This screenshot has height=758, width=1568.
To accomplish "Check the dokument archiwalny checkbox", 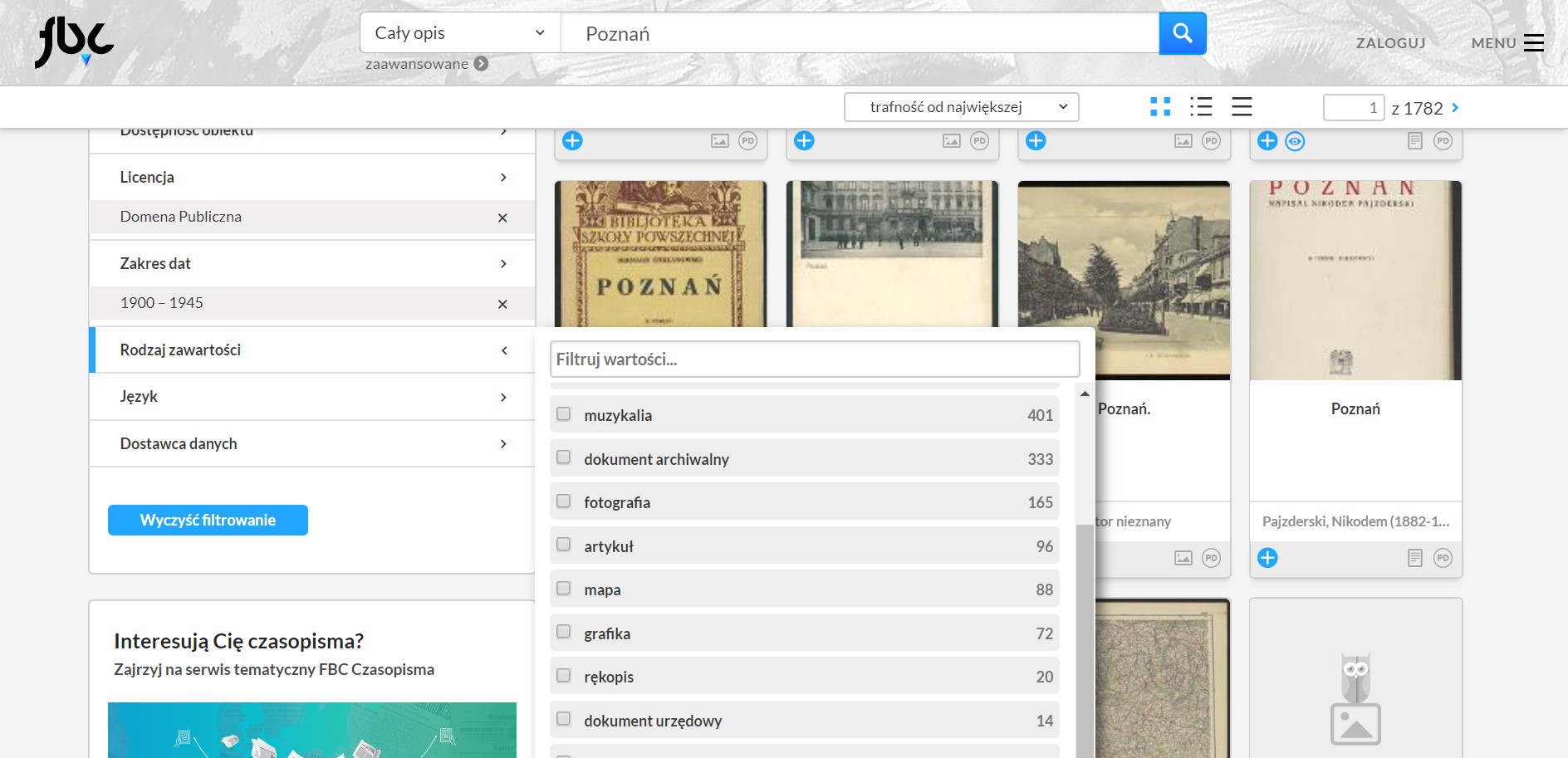I will 563,457.
